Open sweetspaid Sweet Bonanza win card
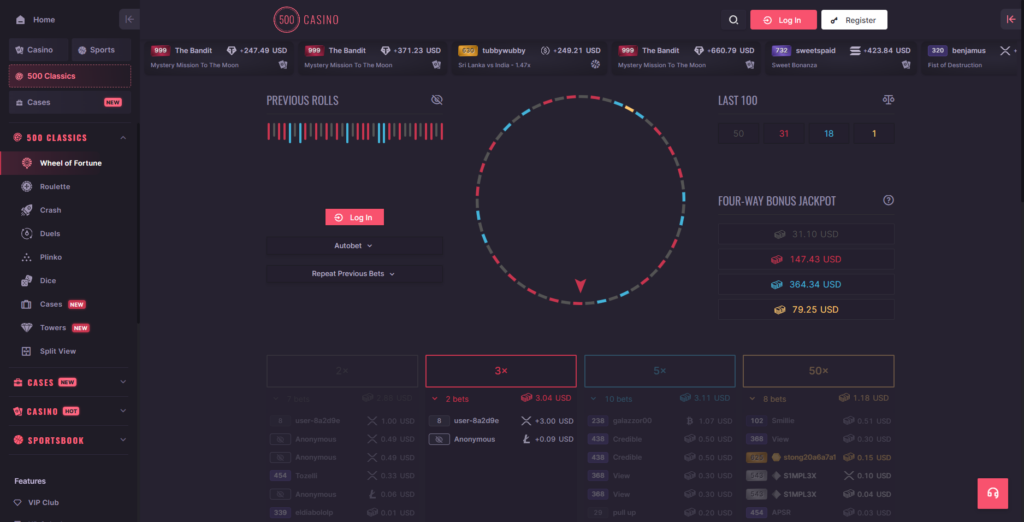 pyautogui.click(x=841, y=57)
